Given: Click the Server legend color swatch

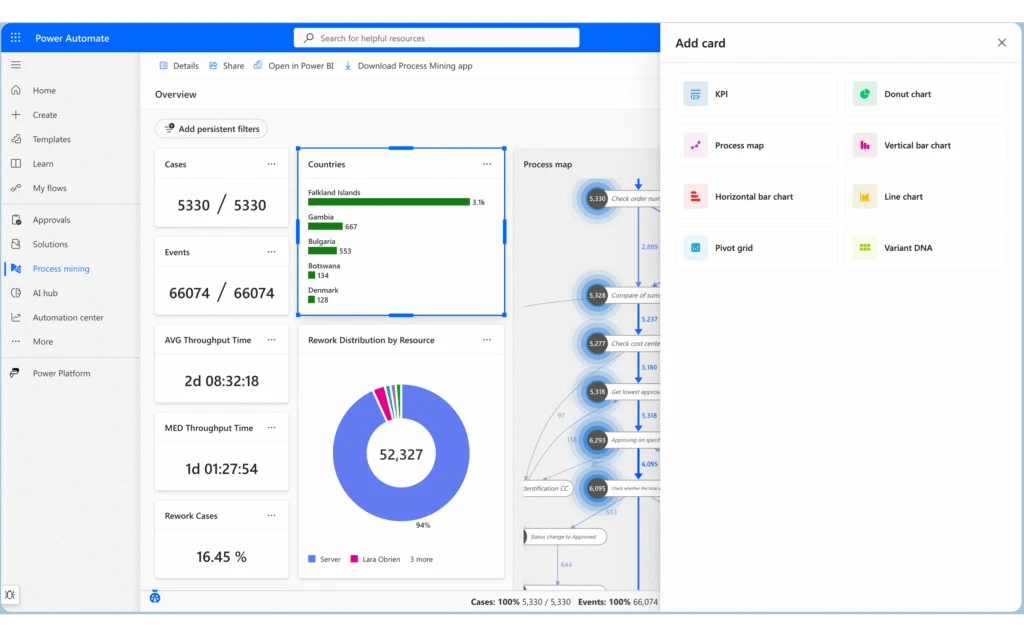Looking at the screenshot, I should click(x=312, y=559).
